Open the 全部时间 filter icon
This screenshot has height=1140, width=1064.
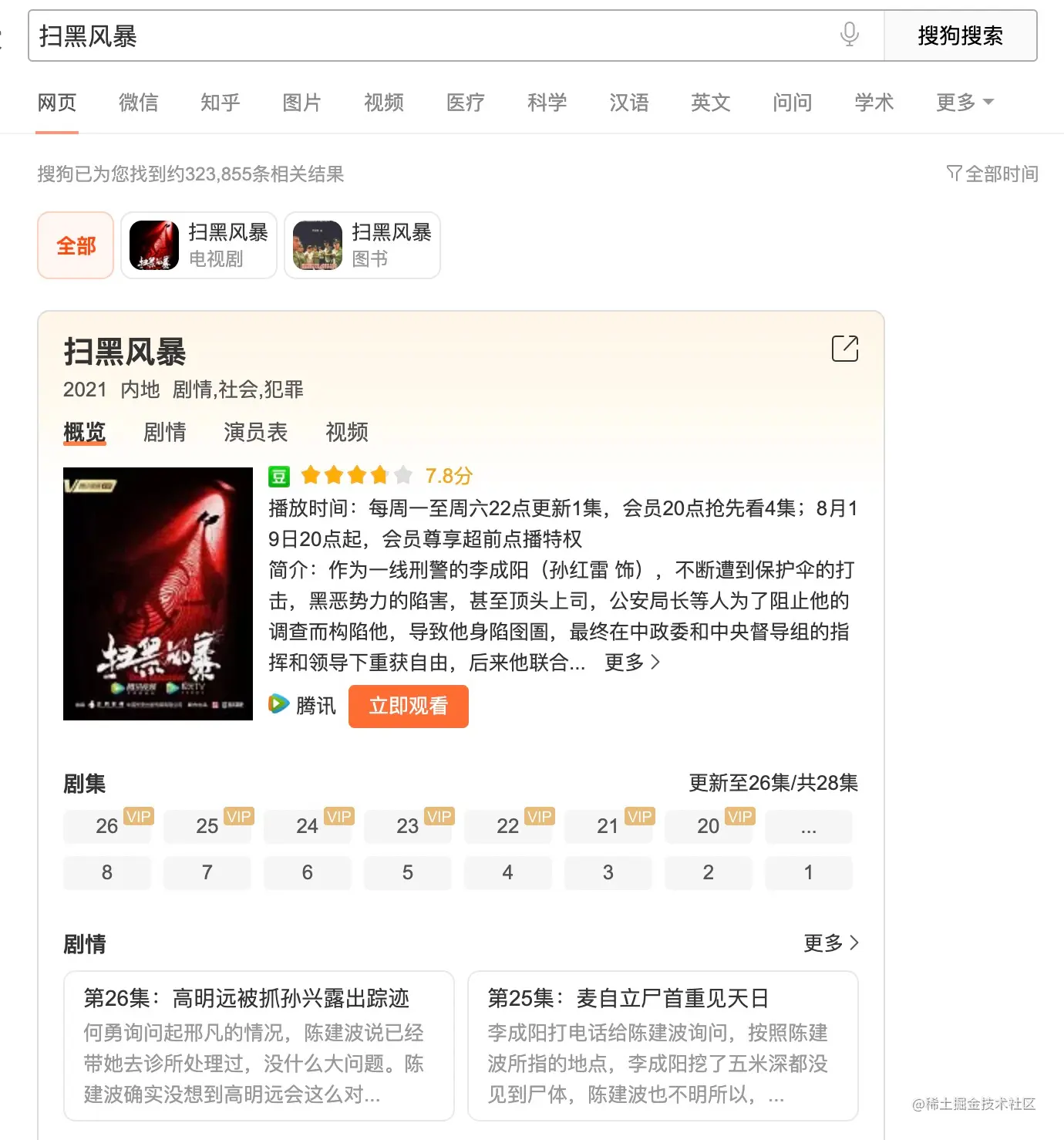954,174
